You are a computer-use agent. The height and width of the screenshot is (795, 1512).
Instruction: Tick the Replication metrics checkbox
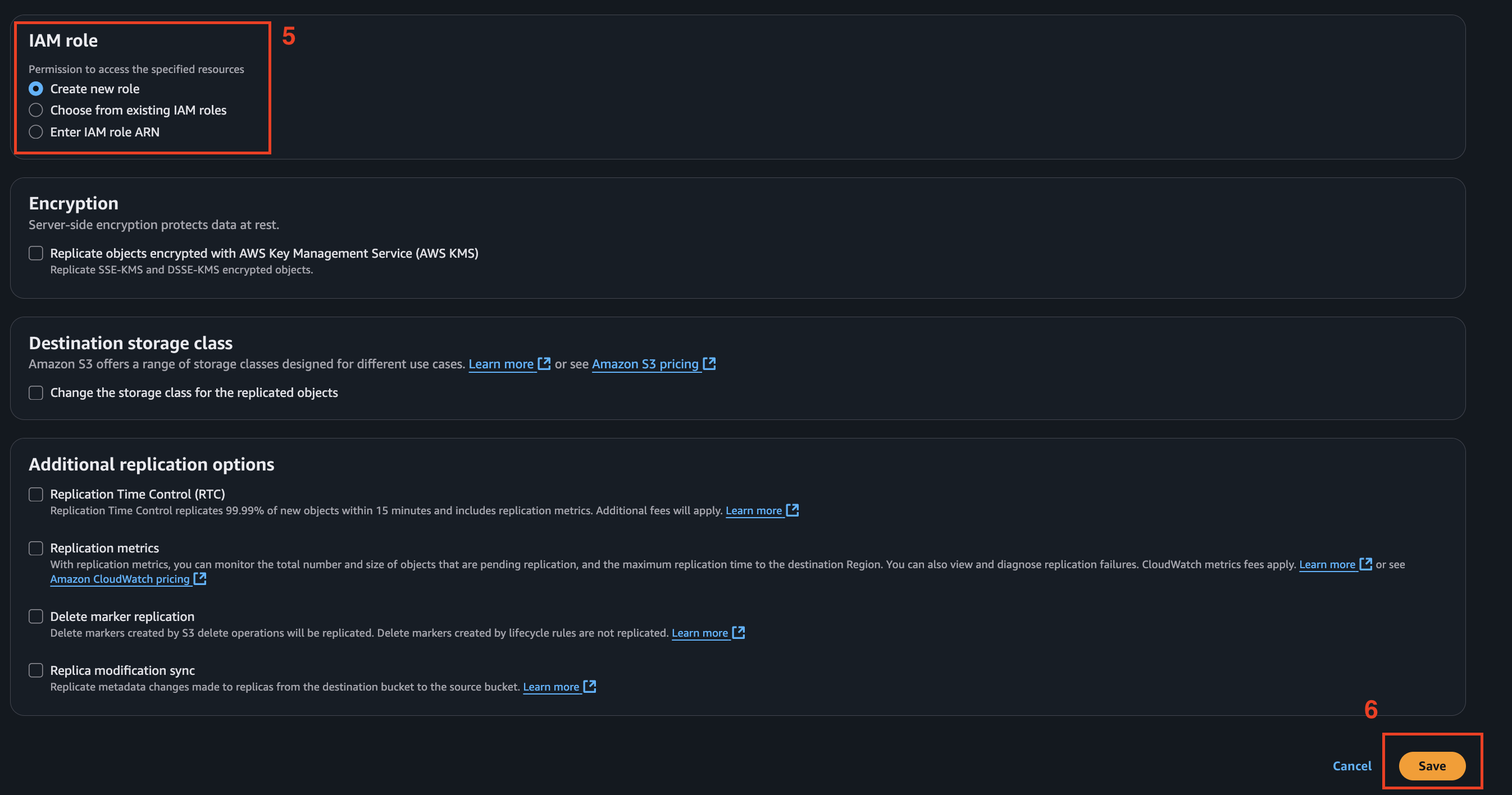pyautogui.click(x=36, y=548)
